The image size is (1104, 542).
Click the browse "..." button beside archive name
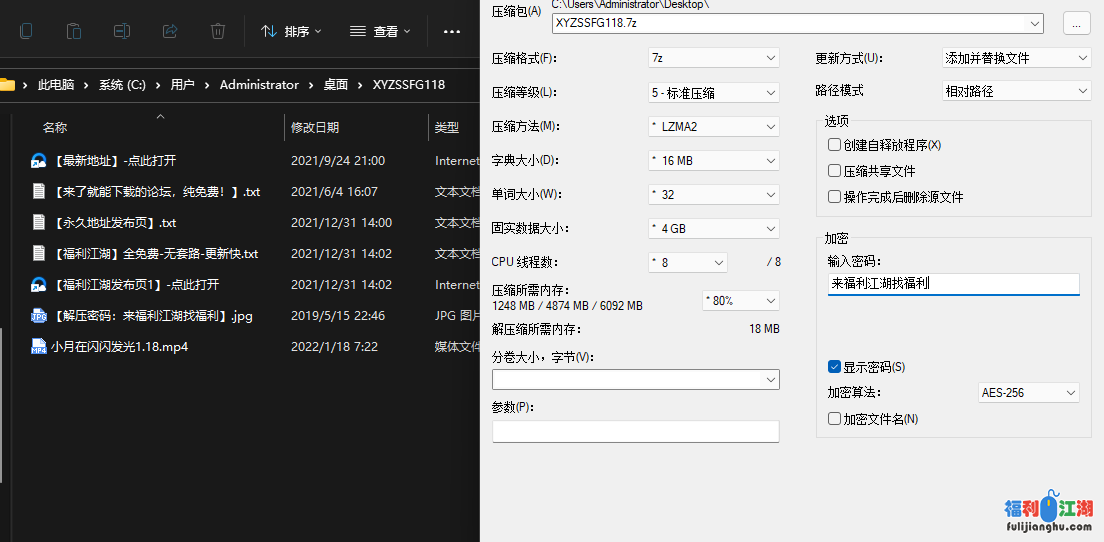tap(1076, 23)
